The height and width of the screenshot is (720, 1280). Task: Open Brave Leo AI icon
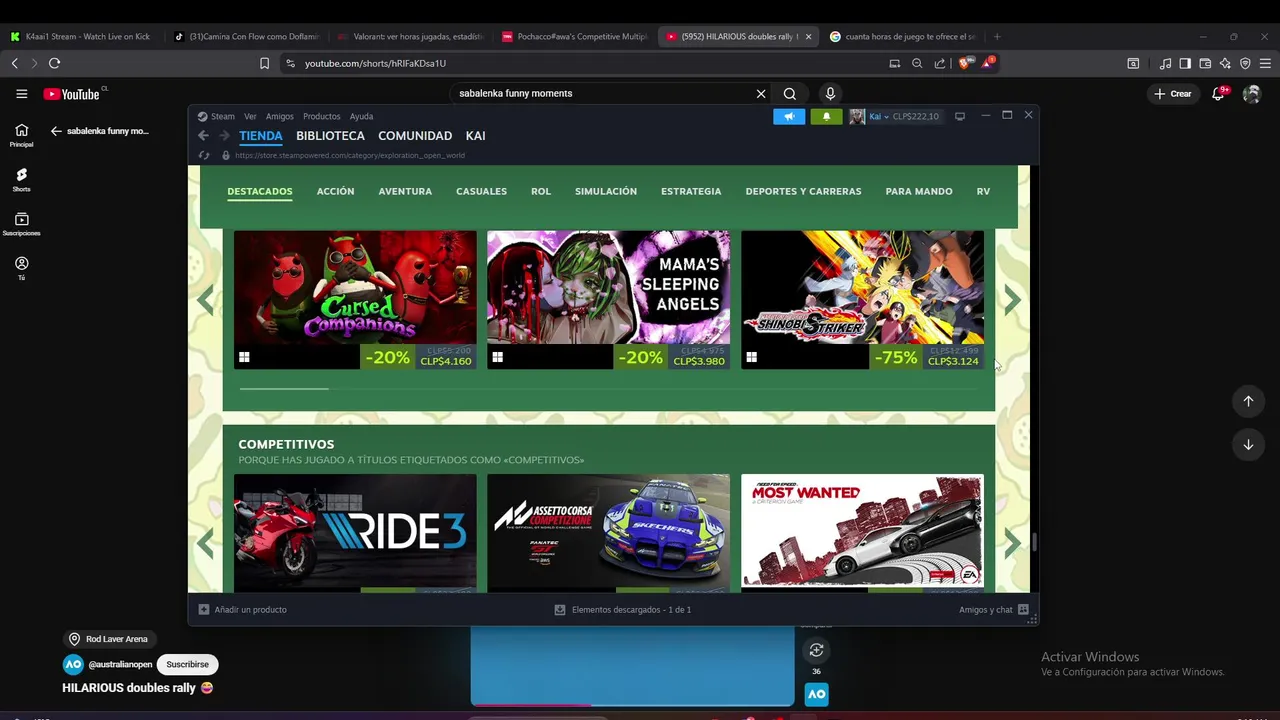(1225, 63)
